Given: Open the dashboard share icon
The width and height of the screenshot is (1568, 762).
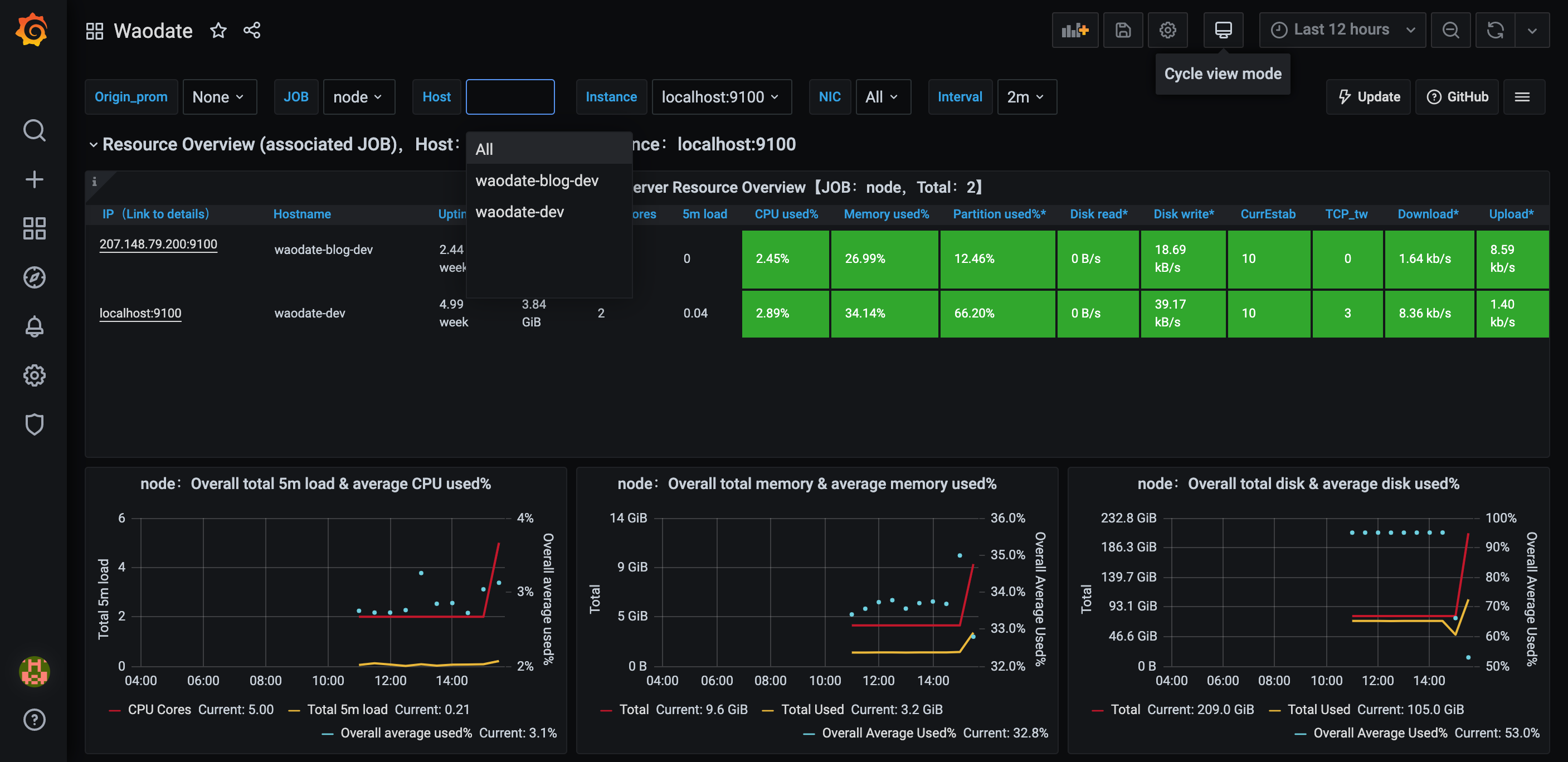Looking at the screenshot, I should pos(252,30).
